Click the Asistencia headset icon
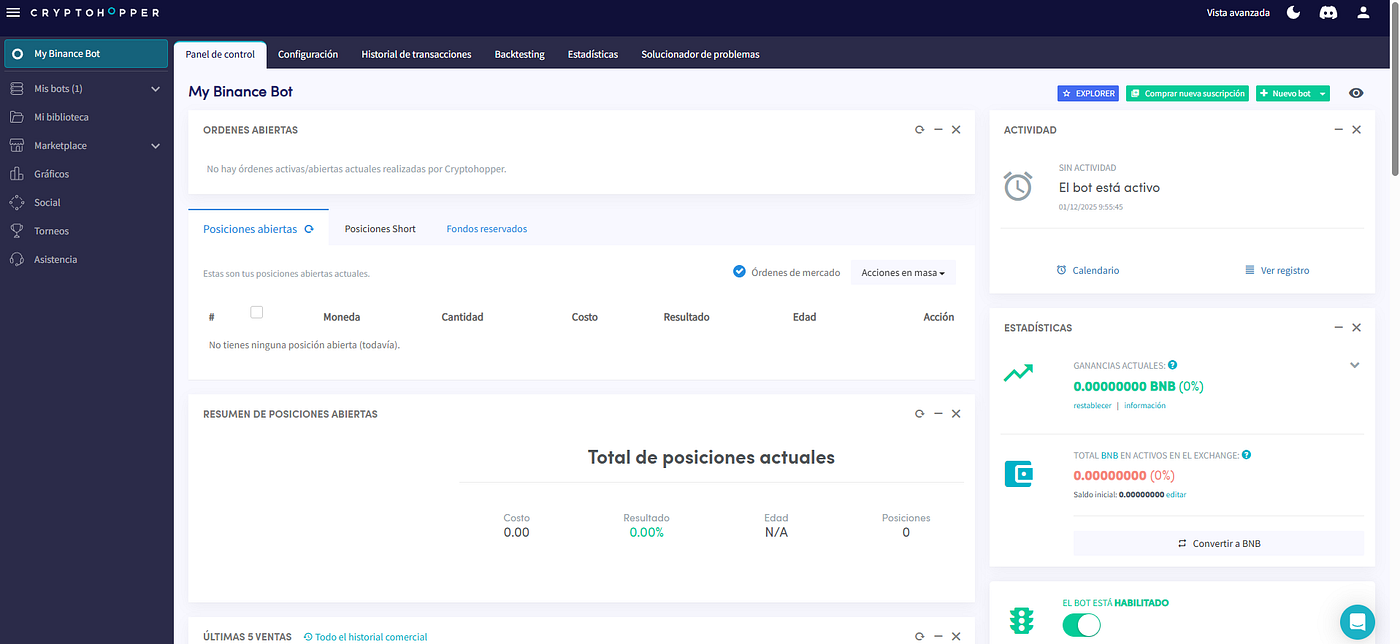The width and height of the screenshot is (1400, 644). tap(17, 259)
